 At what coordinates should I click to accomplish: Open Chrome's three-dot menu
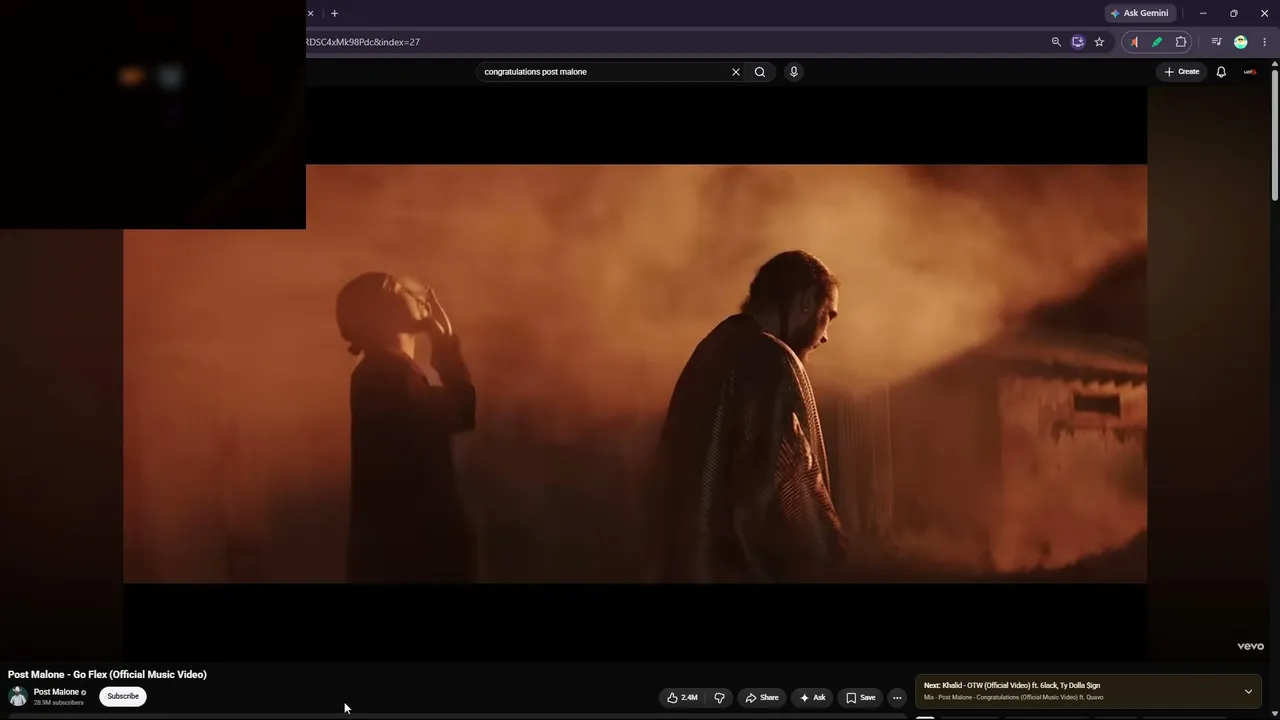point(1264,42)
